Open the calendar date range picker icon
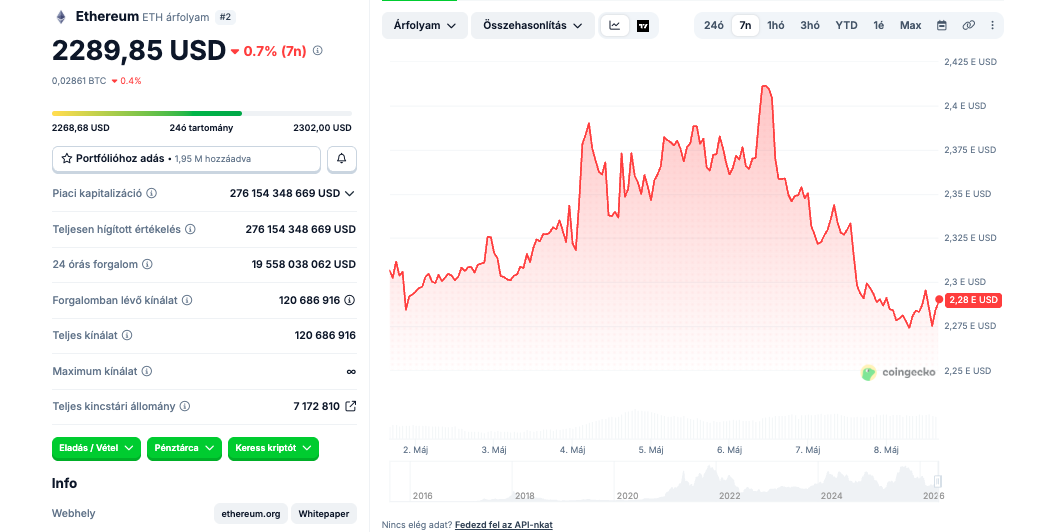The height and width of the screenshot is (532, 1048). (942, 25)
